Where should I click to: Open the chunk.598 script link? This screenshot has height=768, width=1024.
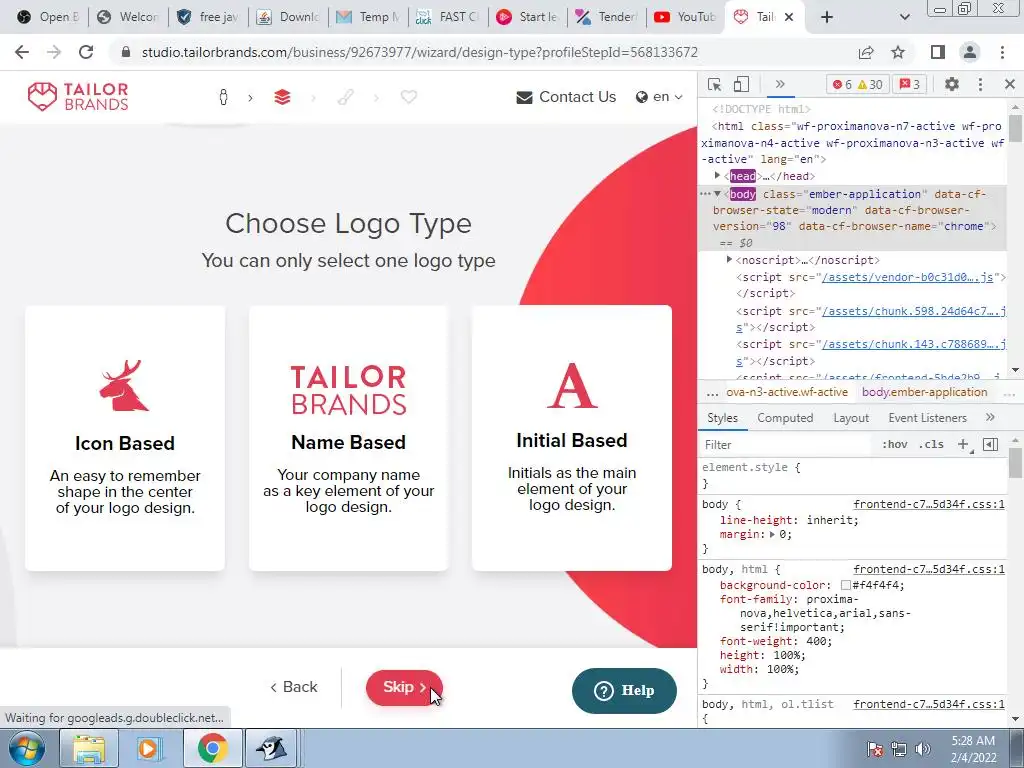(913, 311)
